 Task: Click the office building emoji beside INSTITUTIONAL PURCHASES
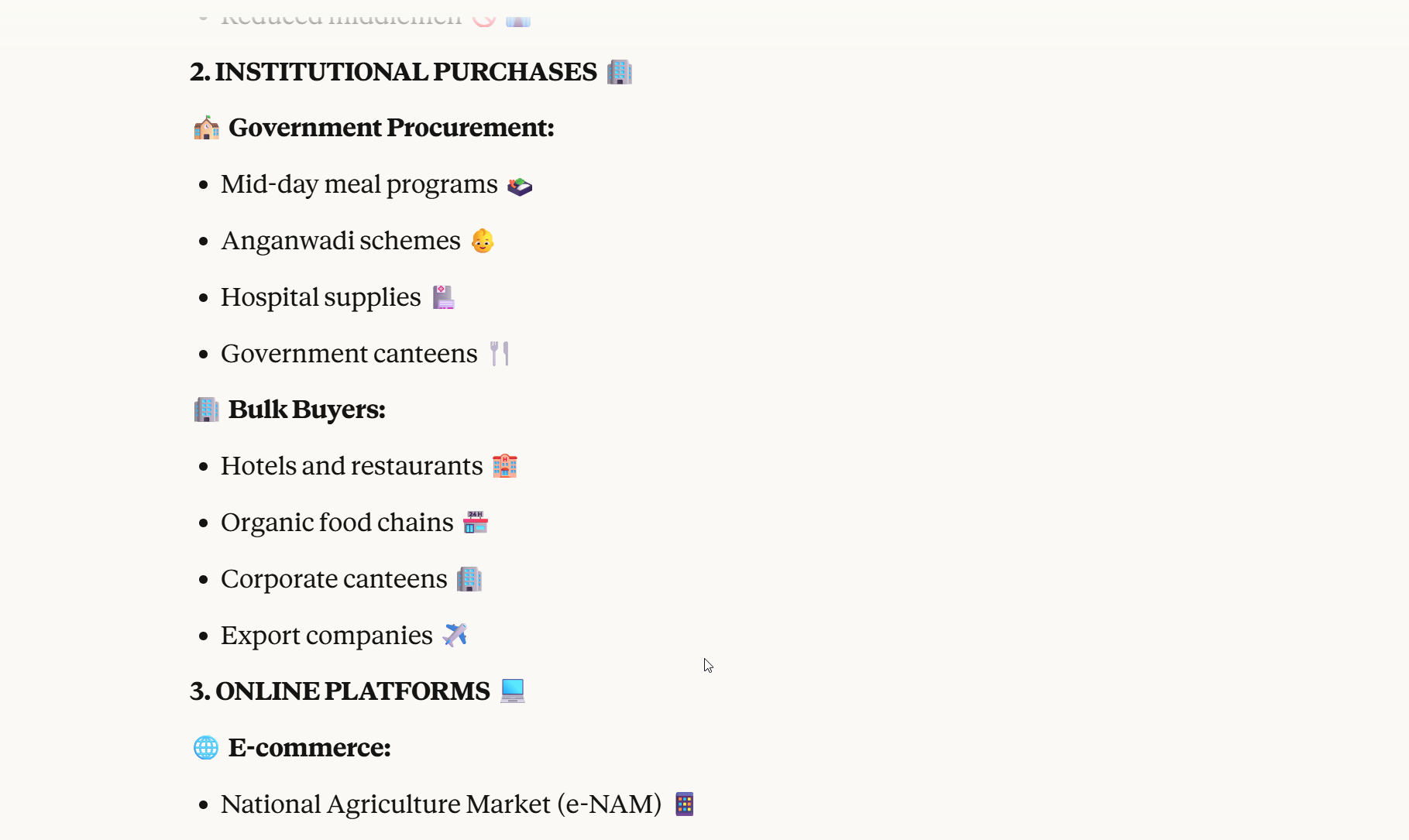[x=619, y=72]
